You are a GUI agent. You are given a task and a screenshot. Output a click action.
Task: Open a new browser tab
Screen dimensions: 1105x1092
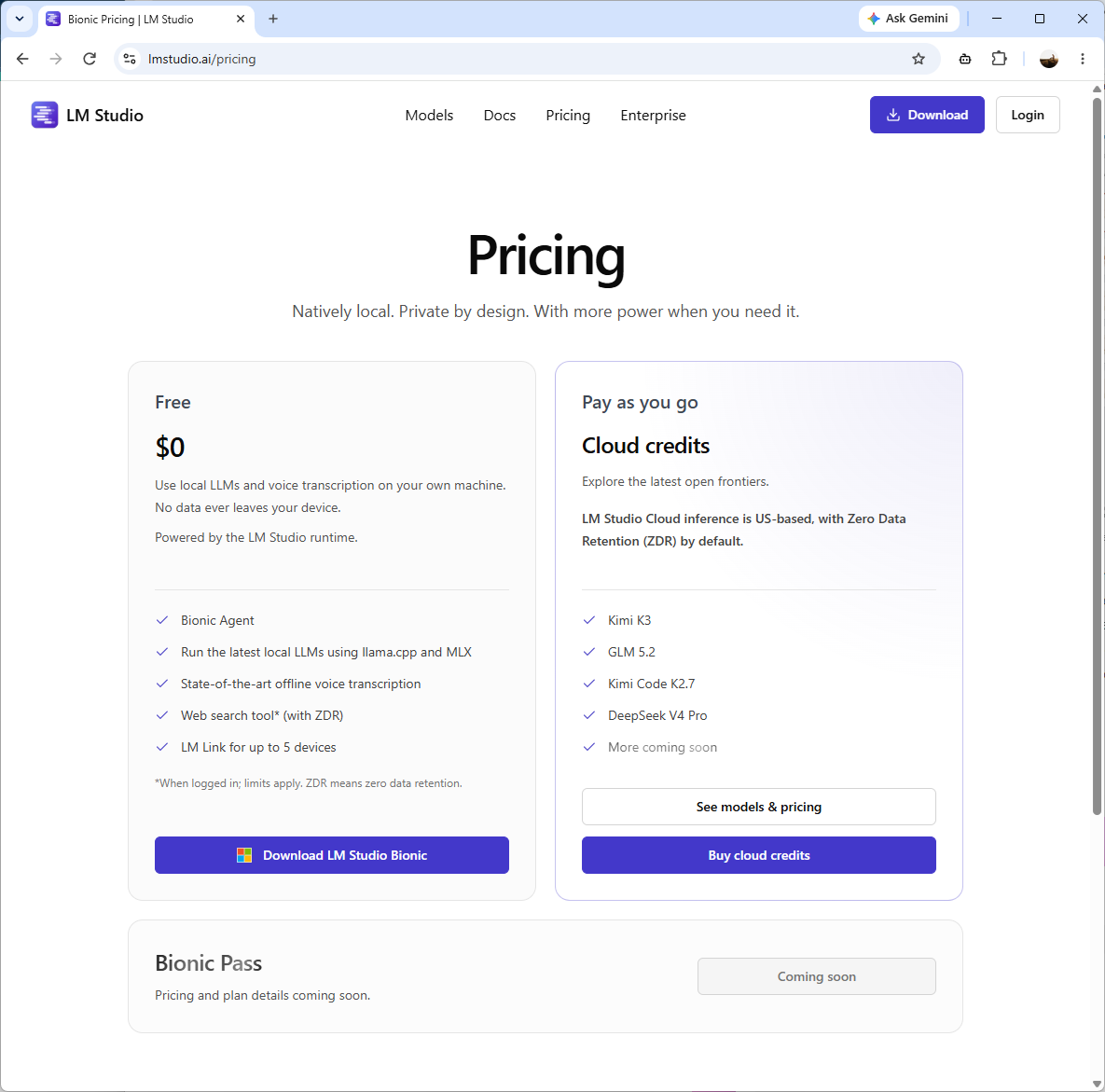coord(273,19)
